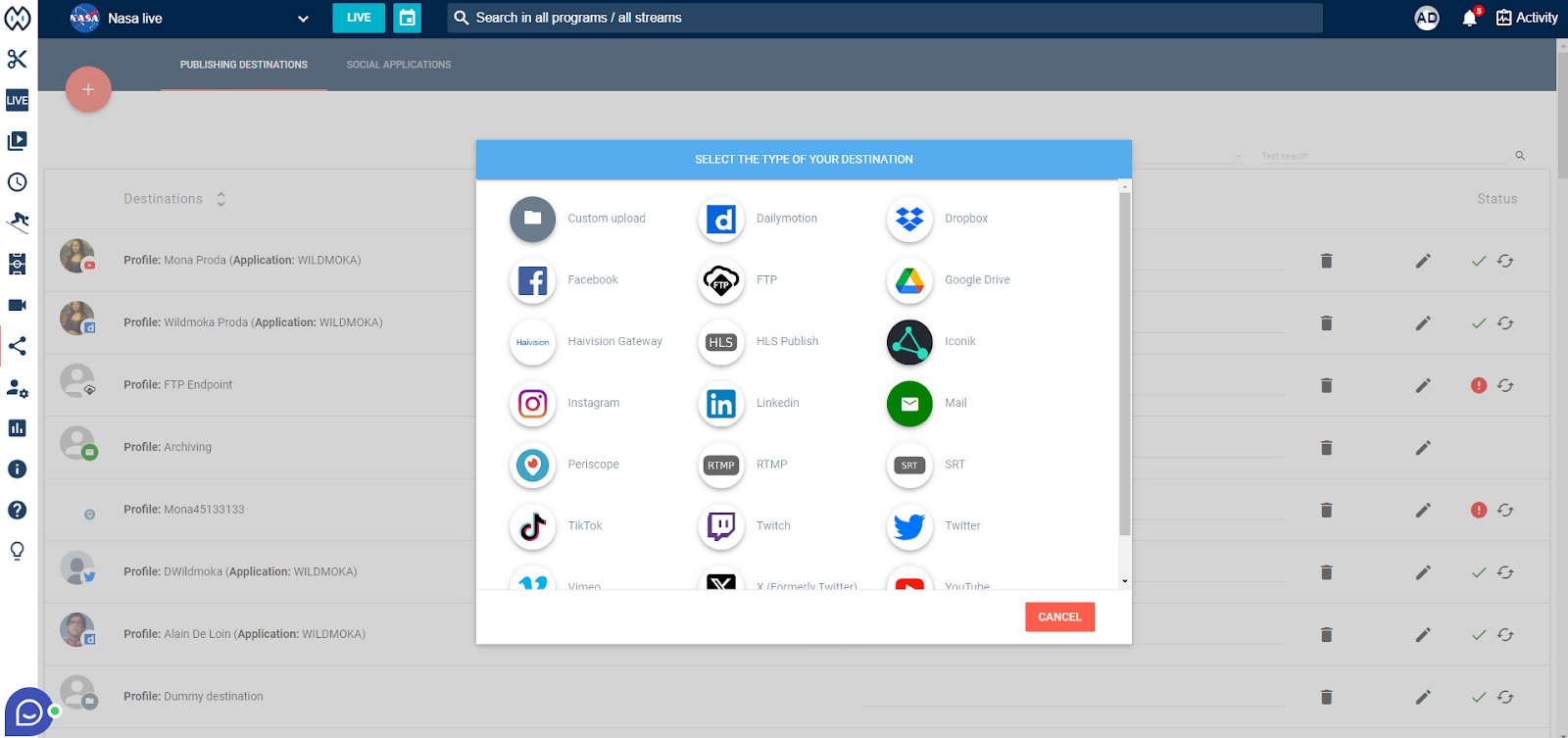Viewport: 1568px width, 738px height.
Task: Select Facebook destination type
Action: tap(532, 280)
